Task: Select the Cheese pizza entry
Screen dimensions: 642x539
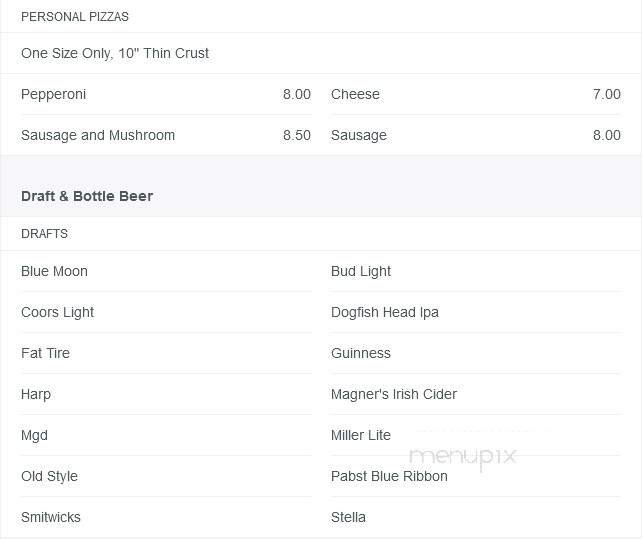Action: (356, 94)
